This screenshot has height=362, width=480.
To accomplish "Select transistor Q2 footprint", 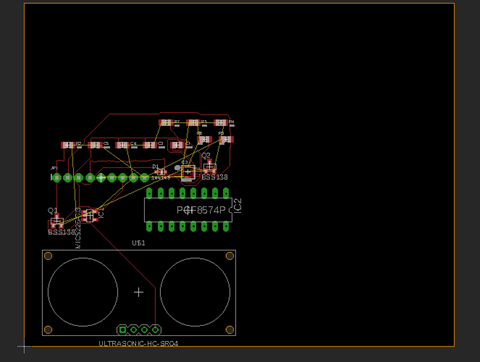I will pos(209,166).
